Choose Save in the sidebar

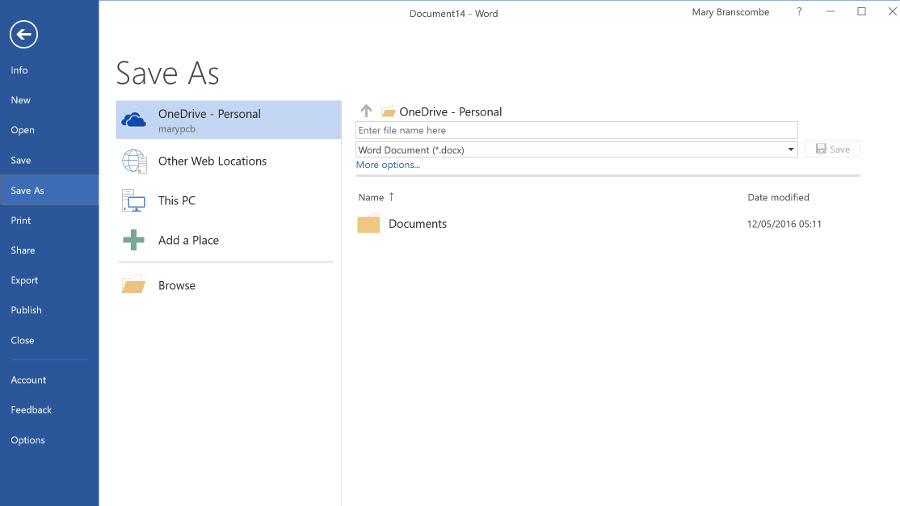coord(49,160)
